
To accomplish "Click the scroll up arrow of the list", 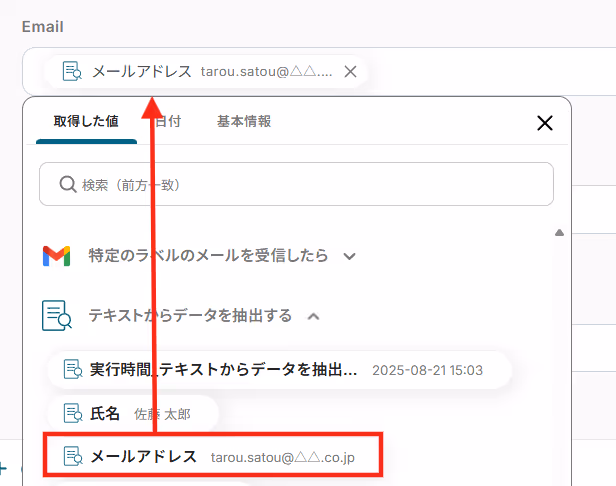I will click(x=559, y=233).
